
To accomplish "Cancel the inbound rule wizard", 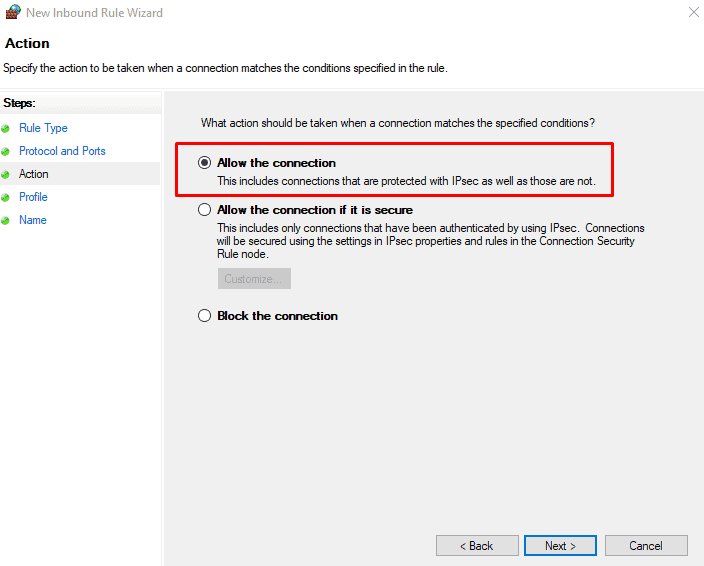I will pyautogui.click(x=646, y=546).
